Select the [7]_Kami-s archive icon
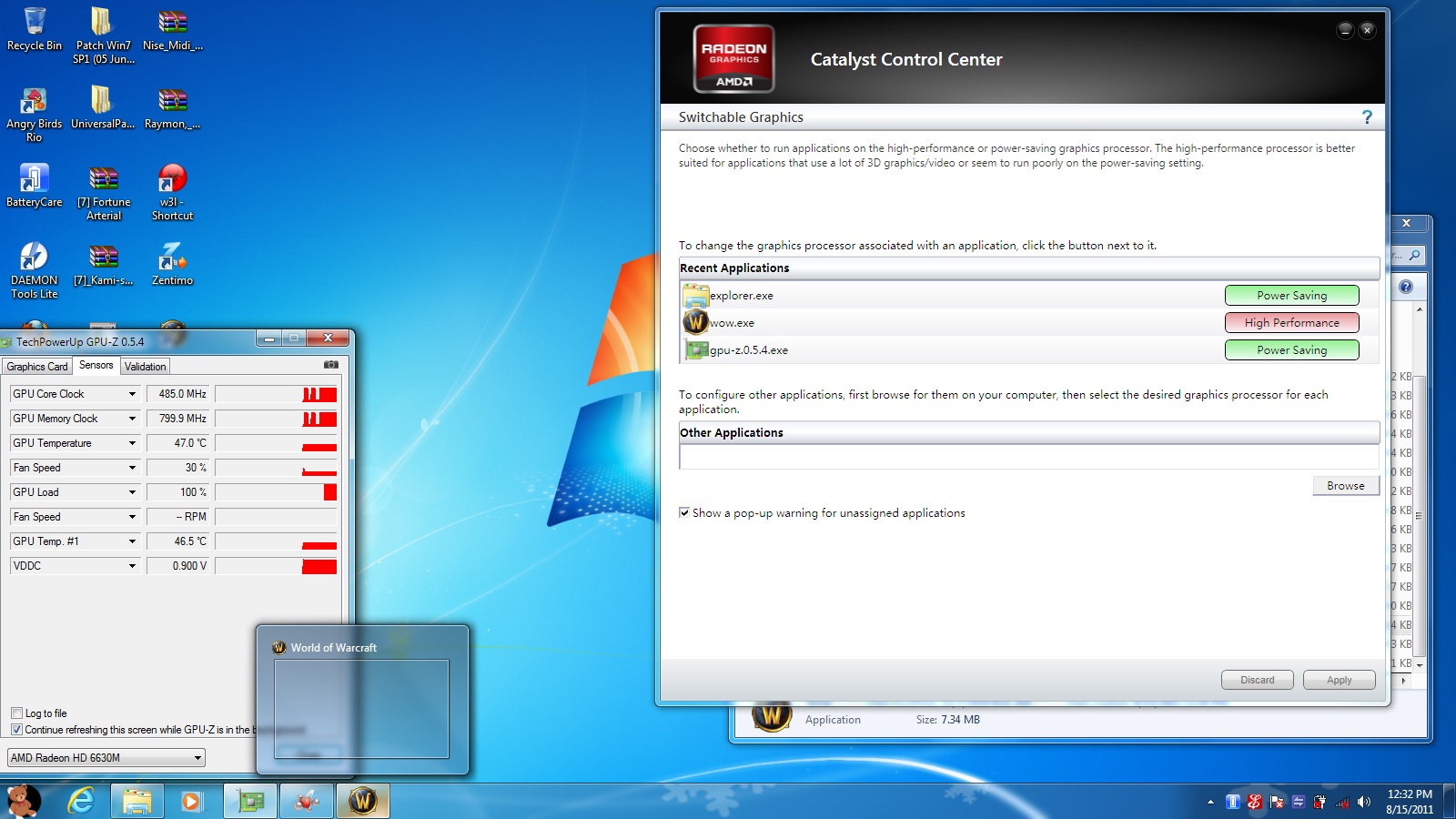Screen dimensions: 1456x819 [x=103, y=264]
